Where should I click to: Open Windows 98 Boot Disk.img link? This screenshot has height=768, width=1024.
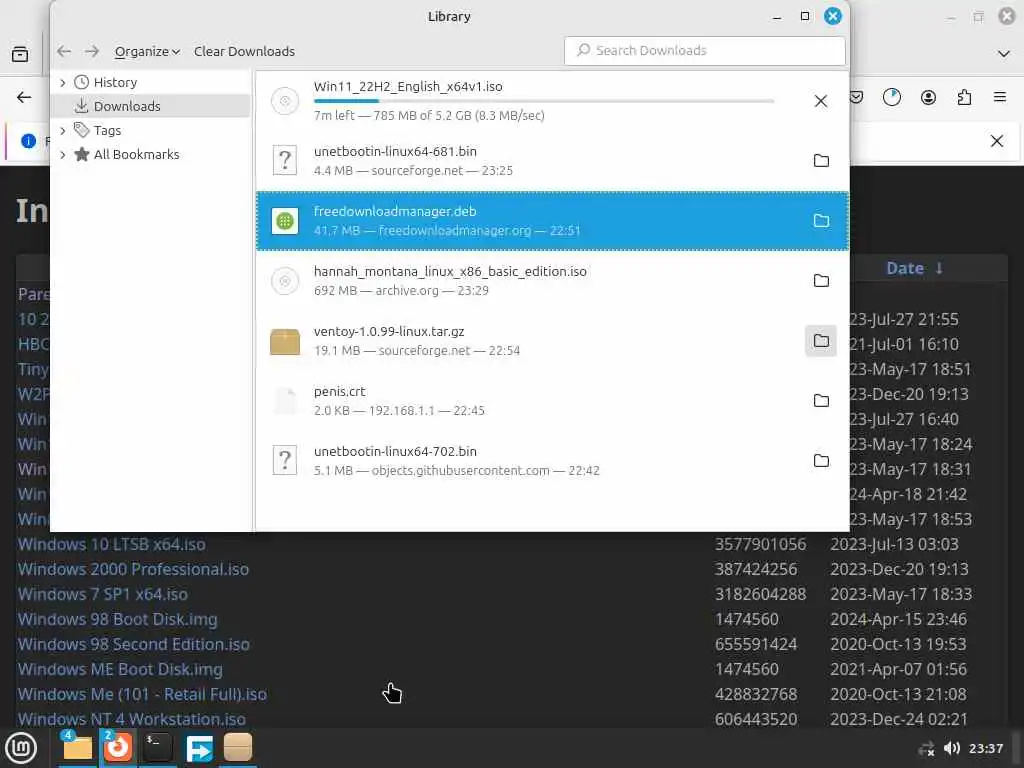coord(118,619)
